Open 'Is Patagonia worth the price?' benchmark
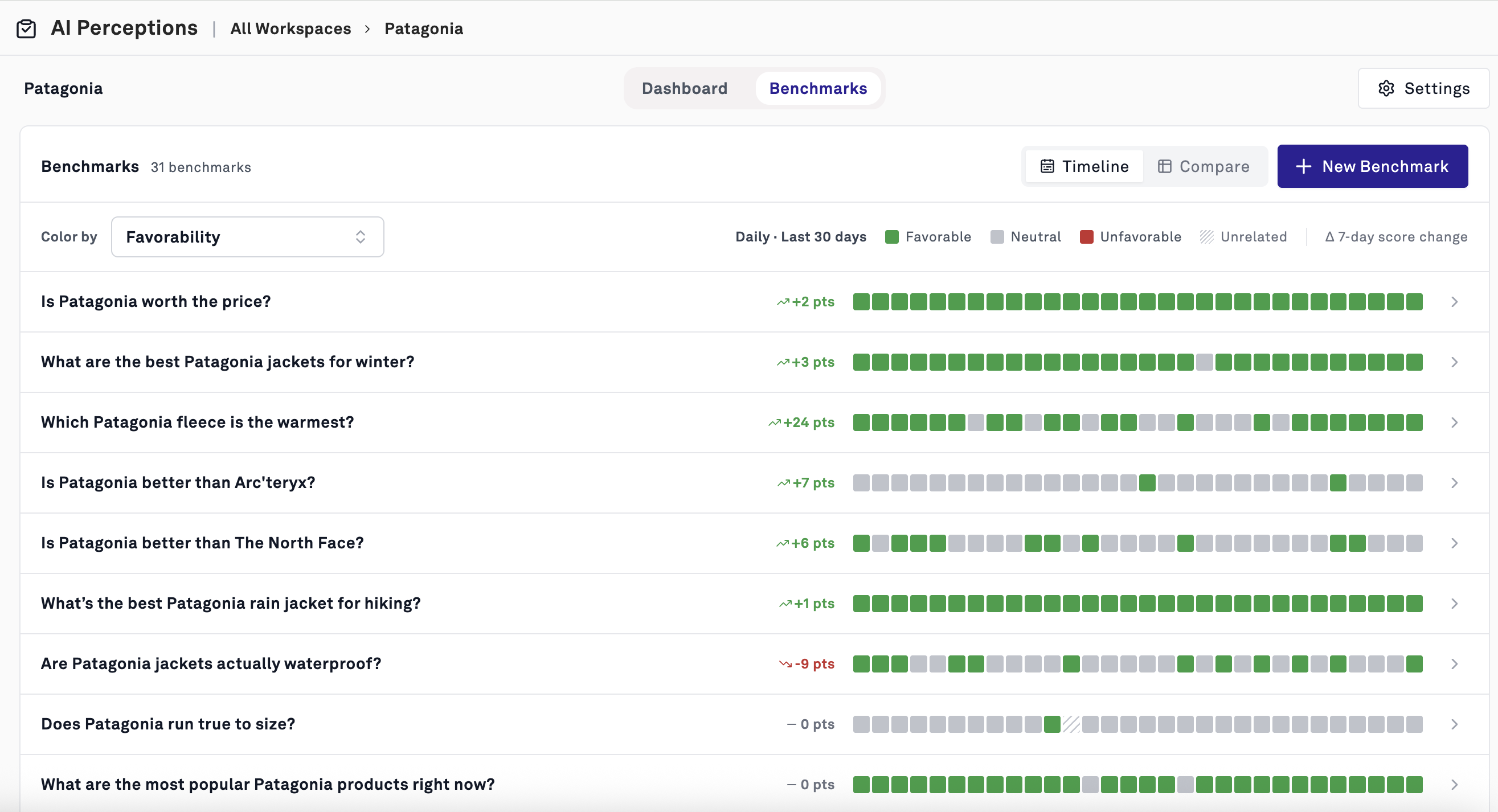Viewport: 1498px width, 812px height. click(x=156, y=302)
